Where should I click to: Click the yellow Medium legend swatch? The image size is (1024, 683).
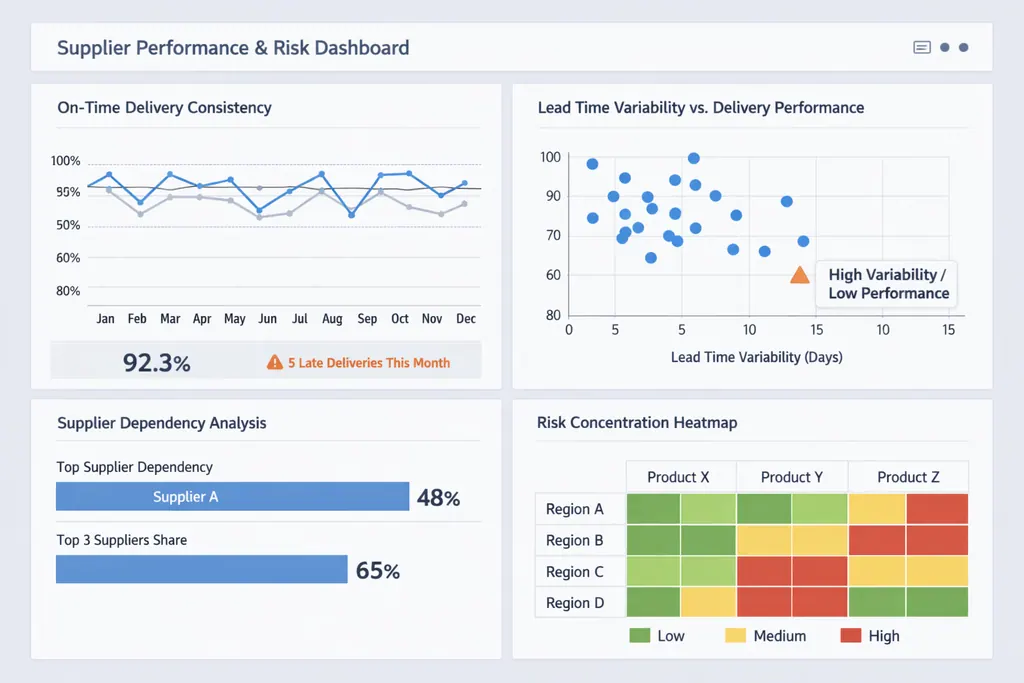point(735,635)
